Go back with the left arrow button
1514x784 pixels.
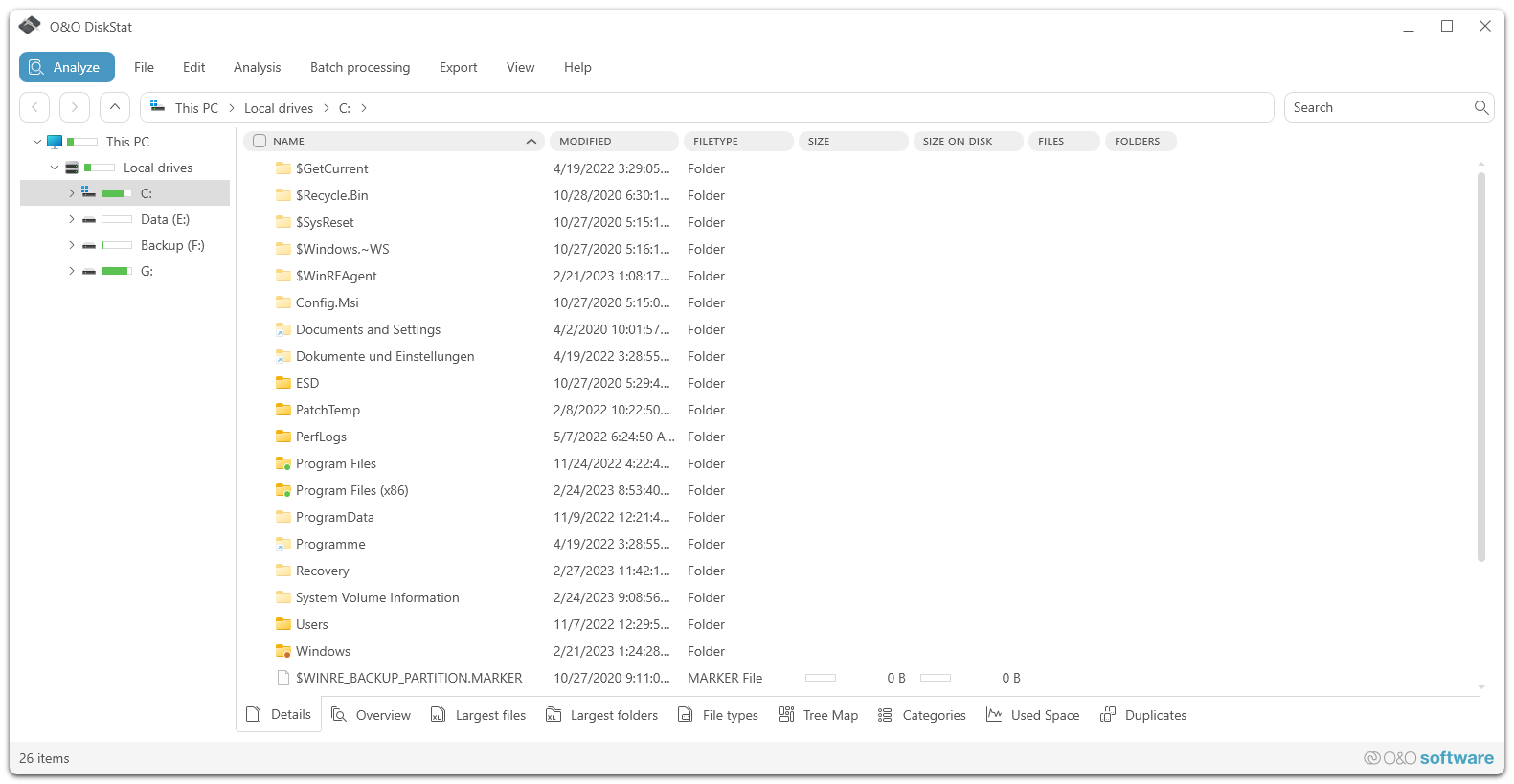[x=34, y=107]
